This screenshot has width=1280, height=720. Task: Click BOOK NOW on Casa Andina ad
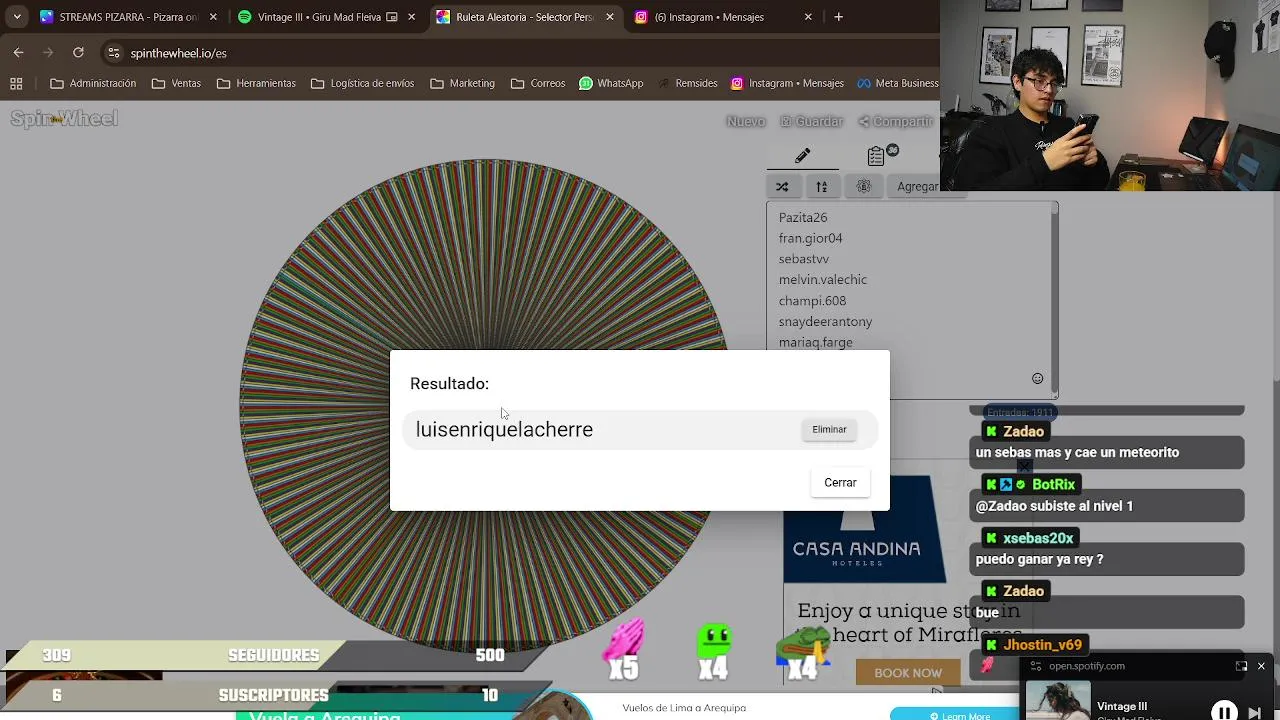[x=908, y=673]
